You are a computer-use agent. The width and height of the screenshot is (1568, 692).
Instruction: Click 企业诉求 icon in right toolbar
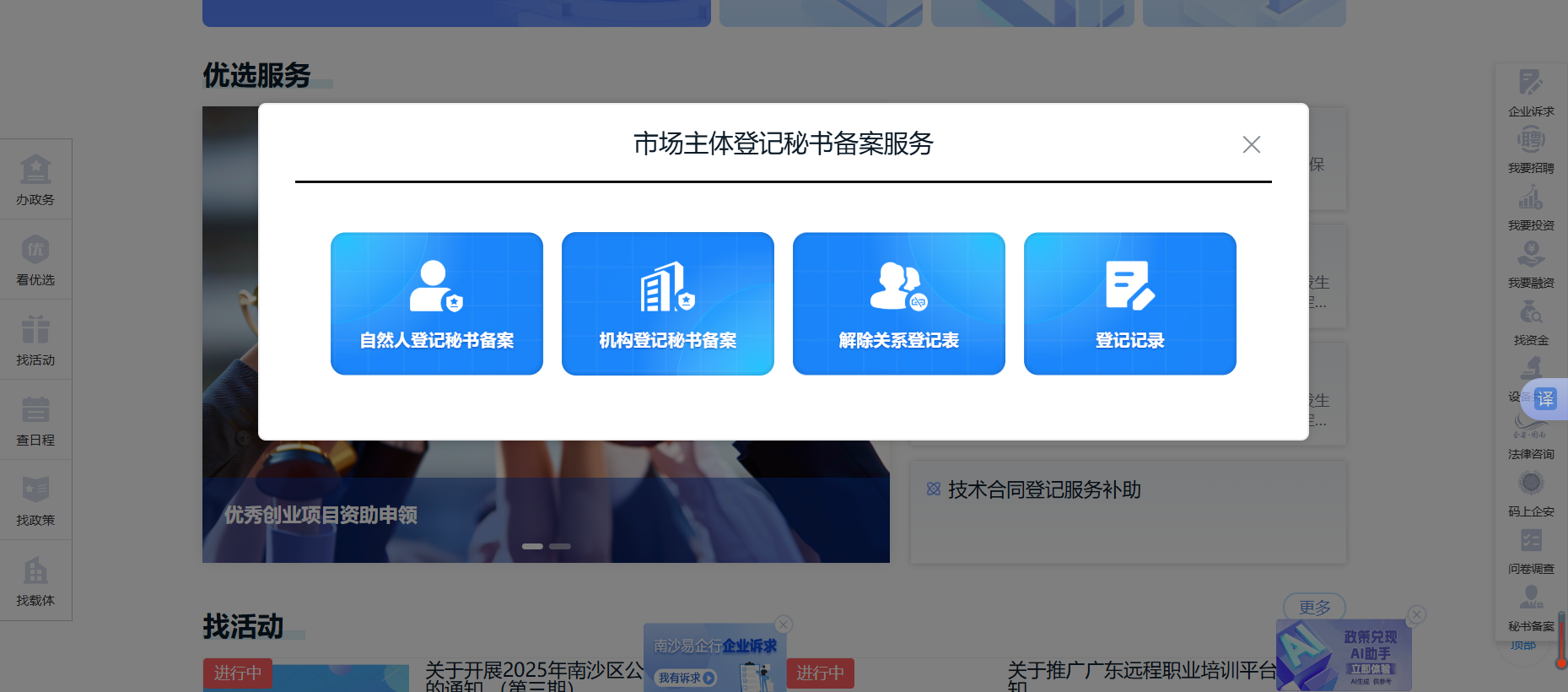point(1531,93)
